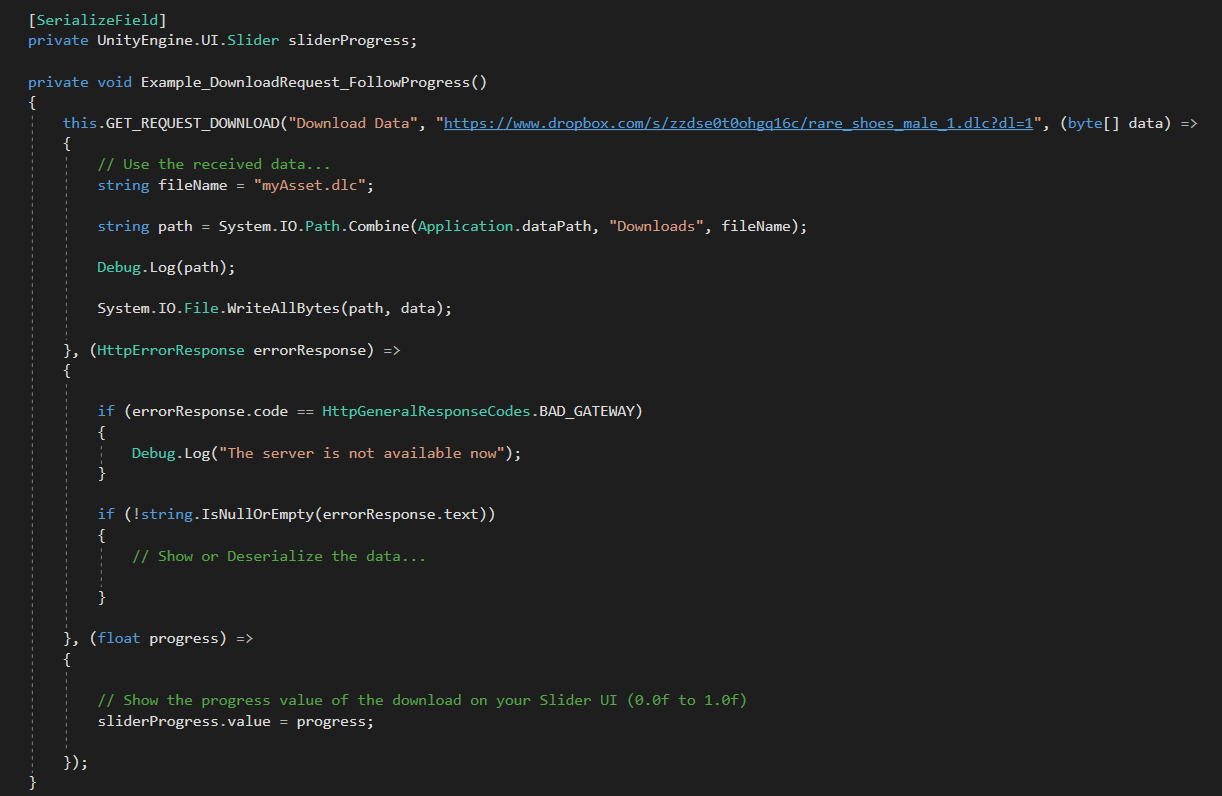Select "The server is not available now" string
1222x796 pixels.
(361, 453)
